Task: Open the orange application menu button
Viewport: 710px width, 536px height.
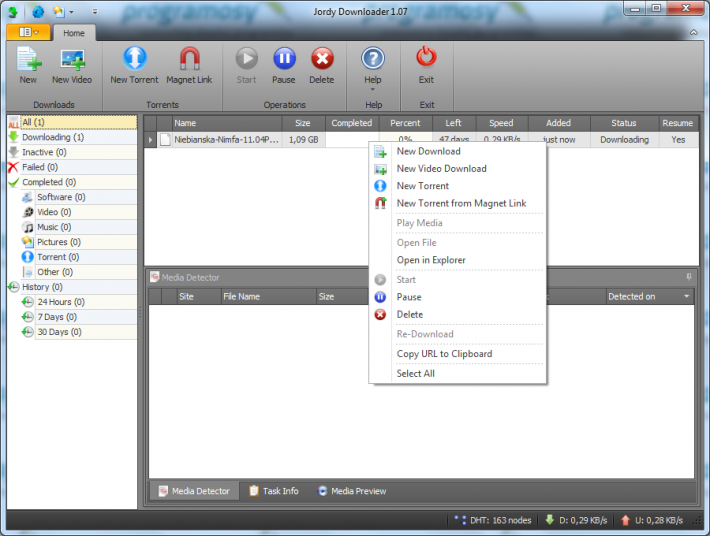Action: click(29, 32)
